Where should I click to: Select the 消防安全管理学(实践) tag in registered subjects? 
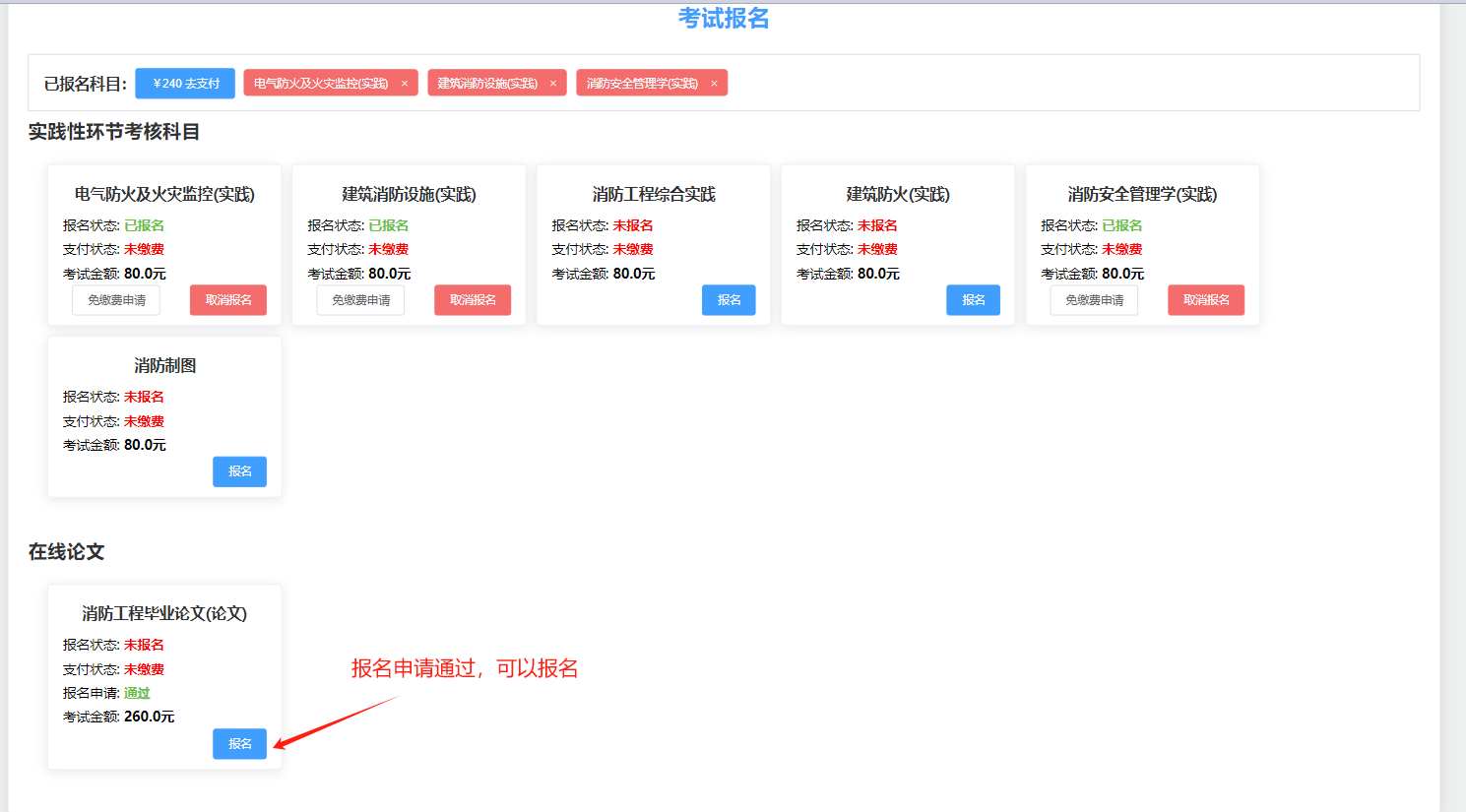[x=642, y=84]
